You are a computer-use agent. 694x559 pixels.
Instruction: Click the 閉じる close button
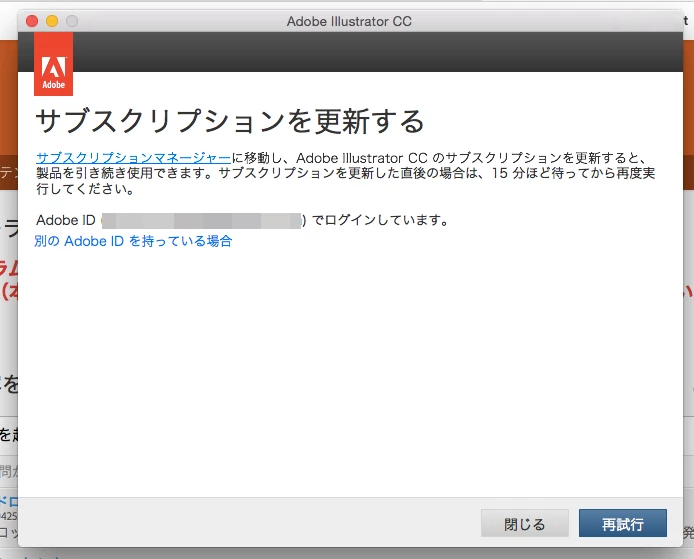pyautogui.click(x=524, y=523)
